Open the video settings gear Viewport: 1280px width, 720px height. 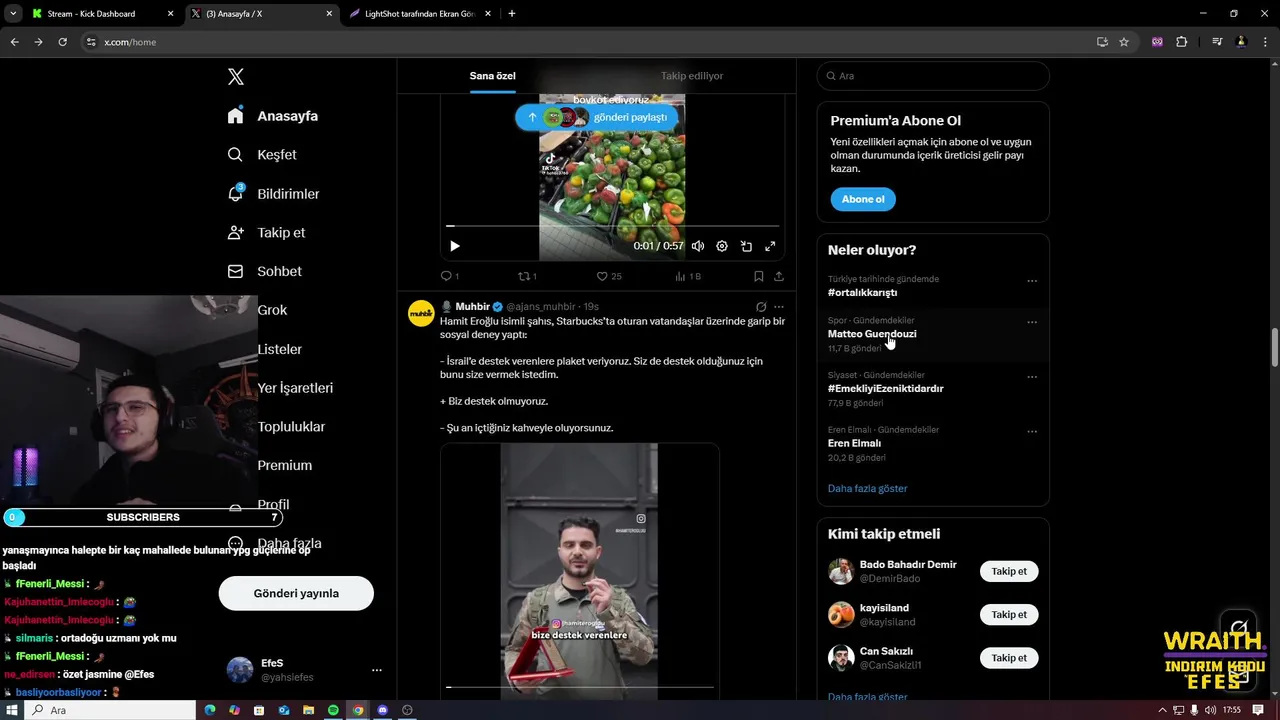click(722, 246)
